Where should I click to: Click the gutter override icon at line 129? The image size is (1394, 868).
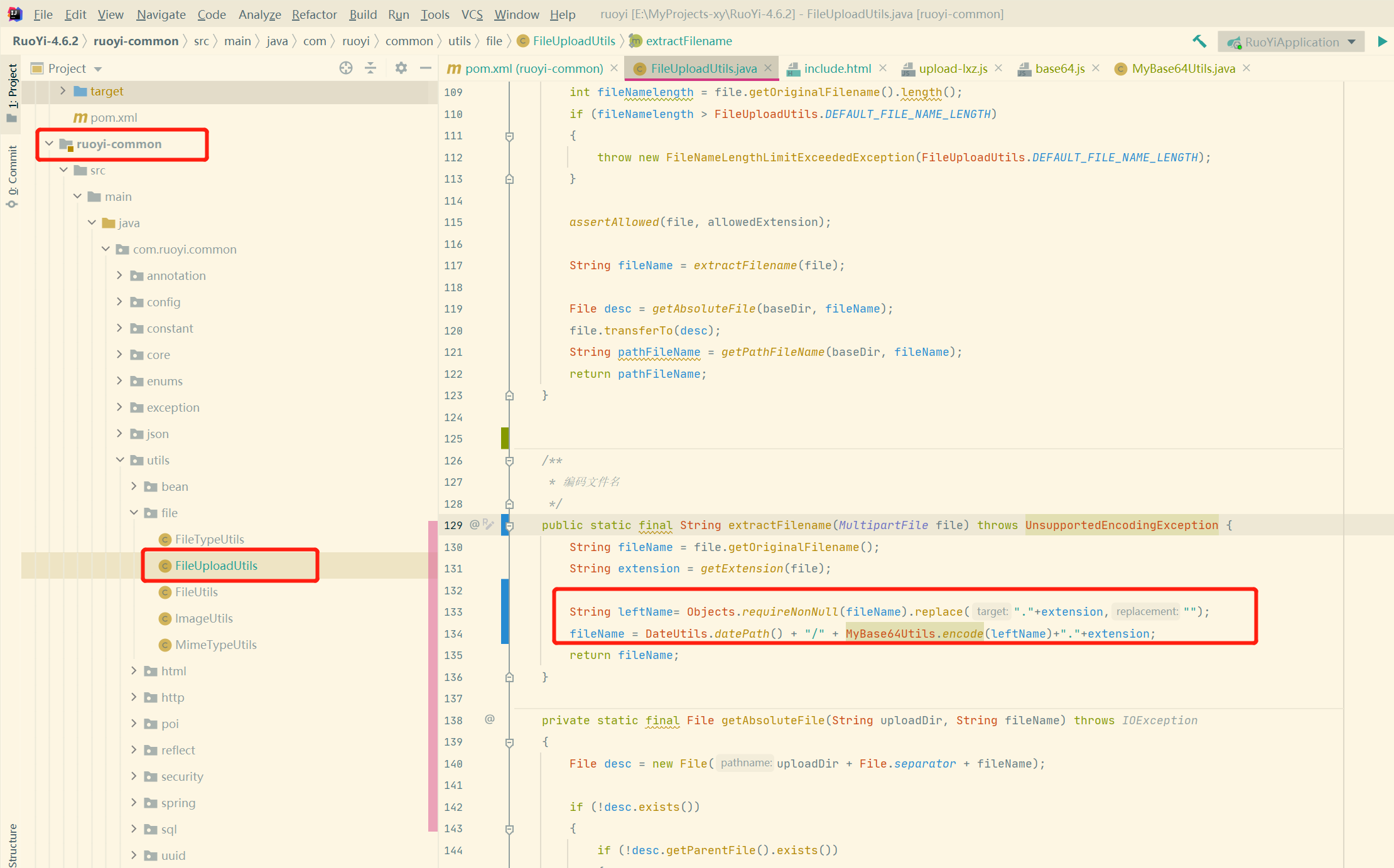[488, 524]
